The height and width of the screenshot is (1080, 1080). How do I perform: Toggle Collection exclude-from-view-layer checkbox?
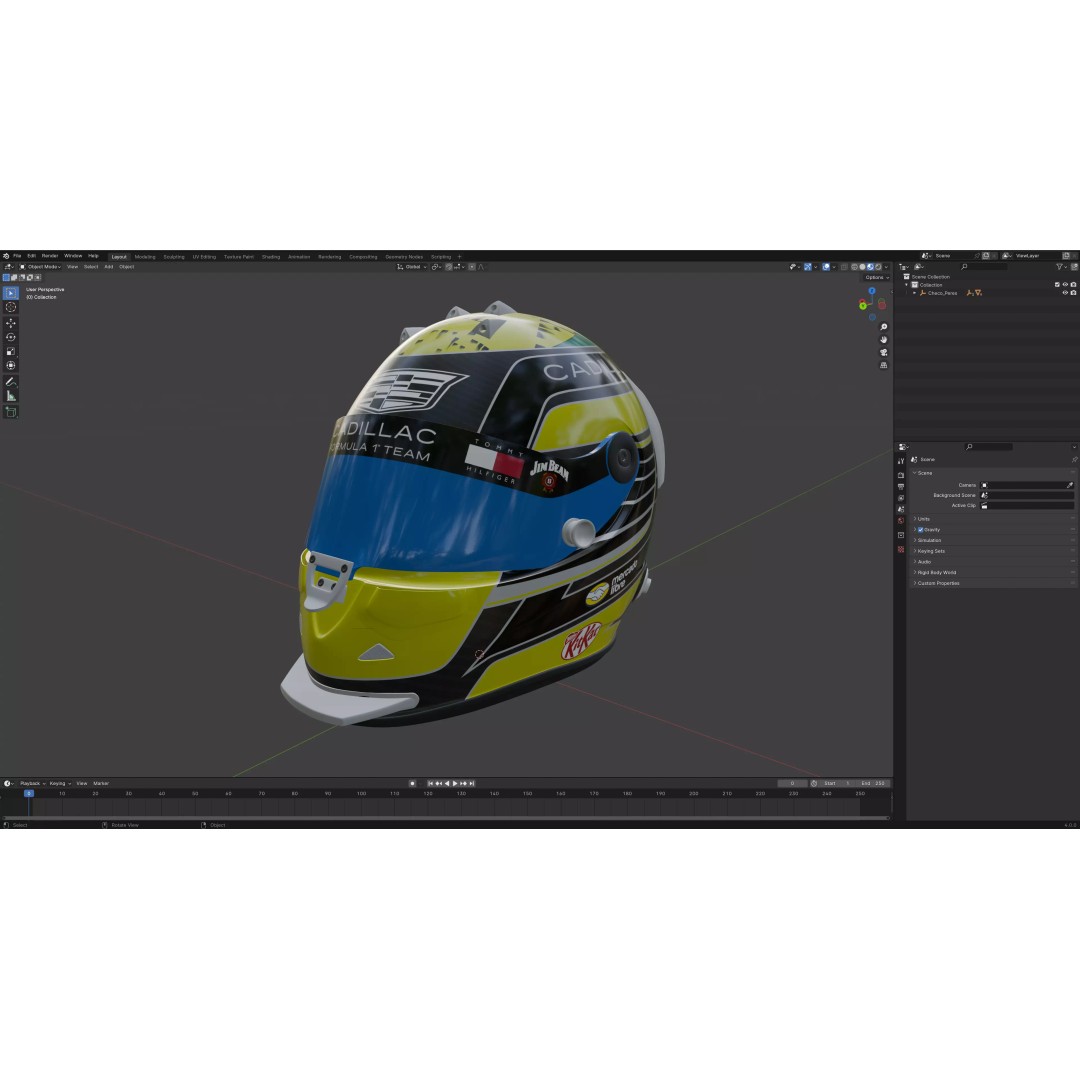tap(1057, 284)
